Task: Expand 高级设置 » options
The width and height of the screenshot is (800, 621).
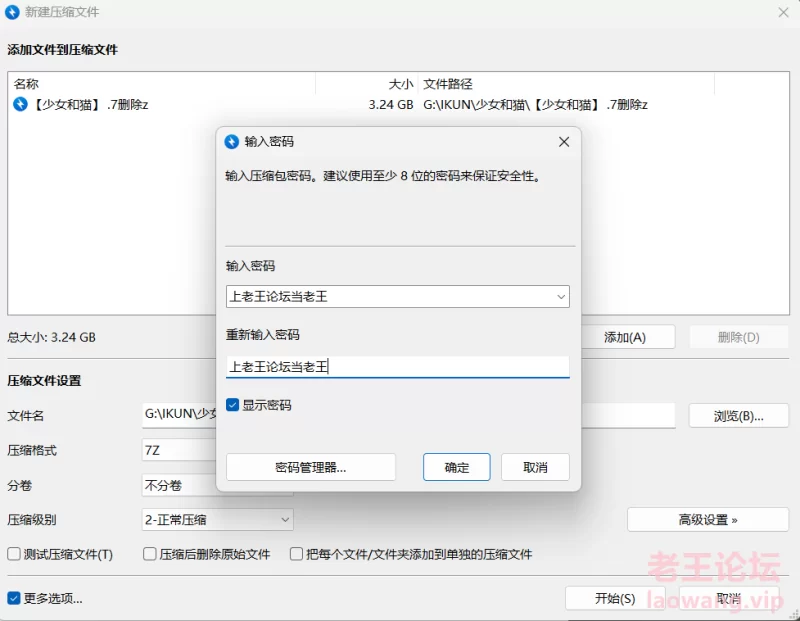Action: pyautogui.click(x=708, y=519)
